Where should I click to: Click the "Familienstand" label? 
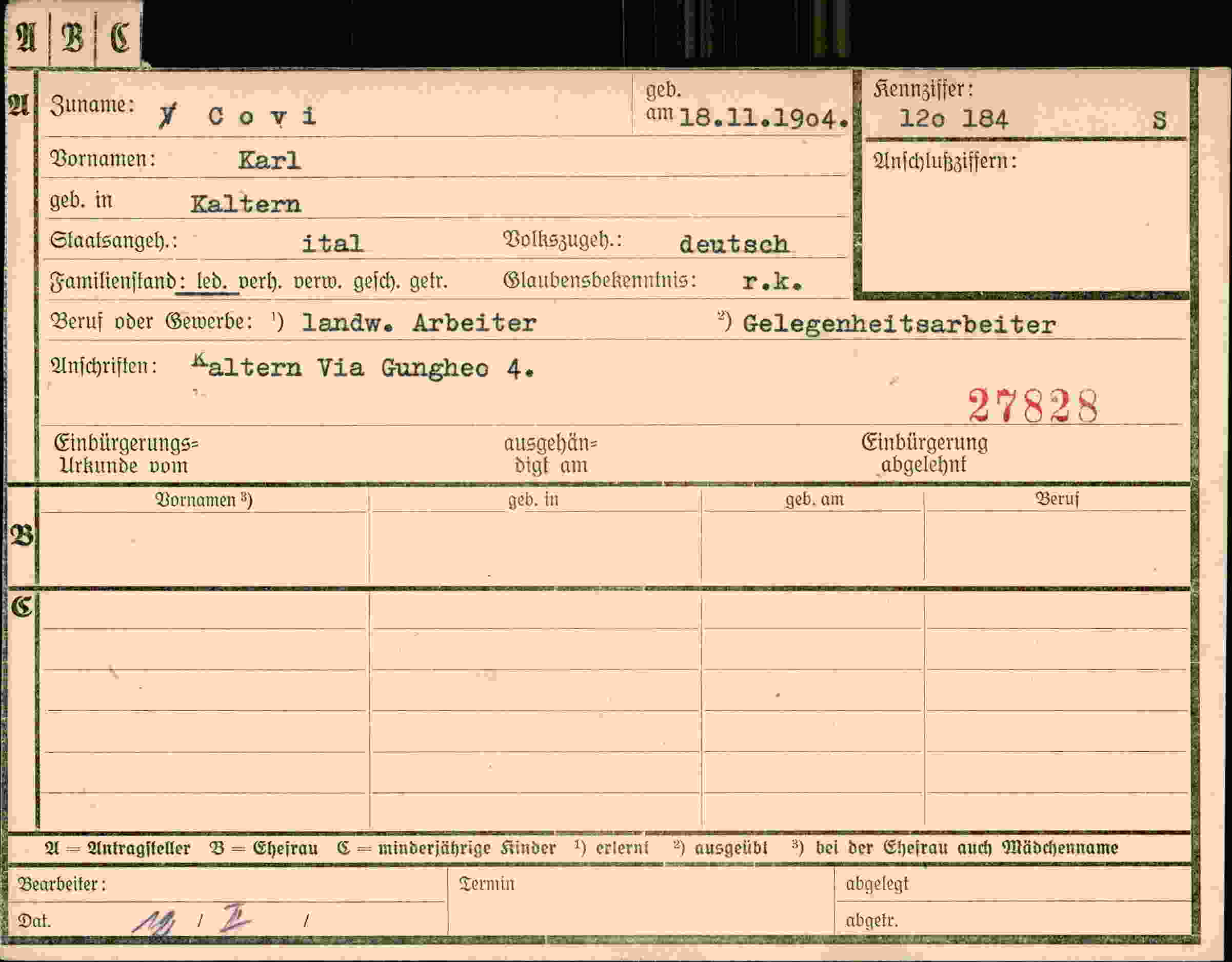[x=113, y=282]
